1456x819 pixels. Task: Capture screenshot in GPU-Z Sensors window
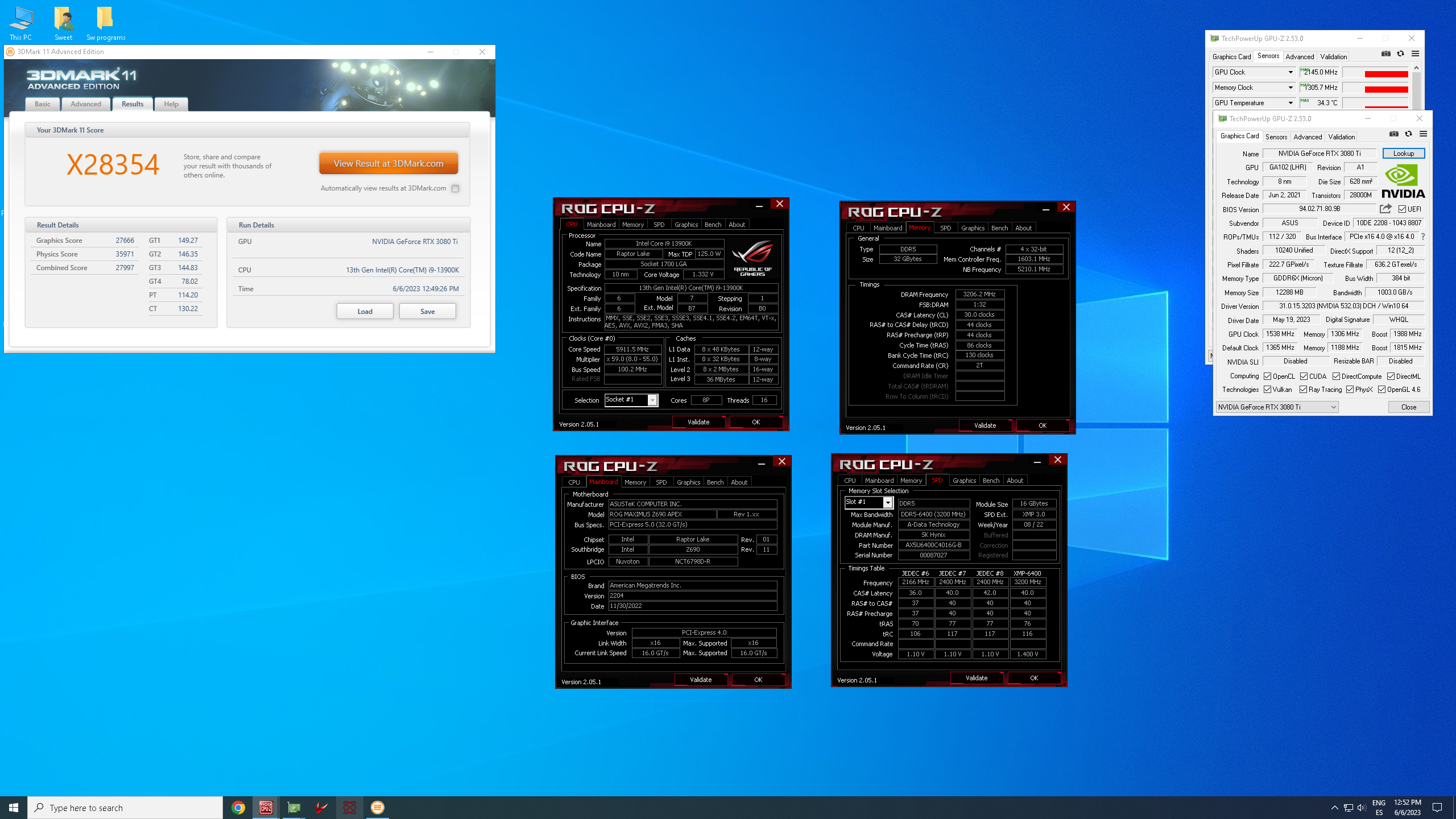1386,54
